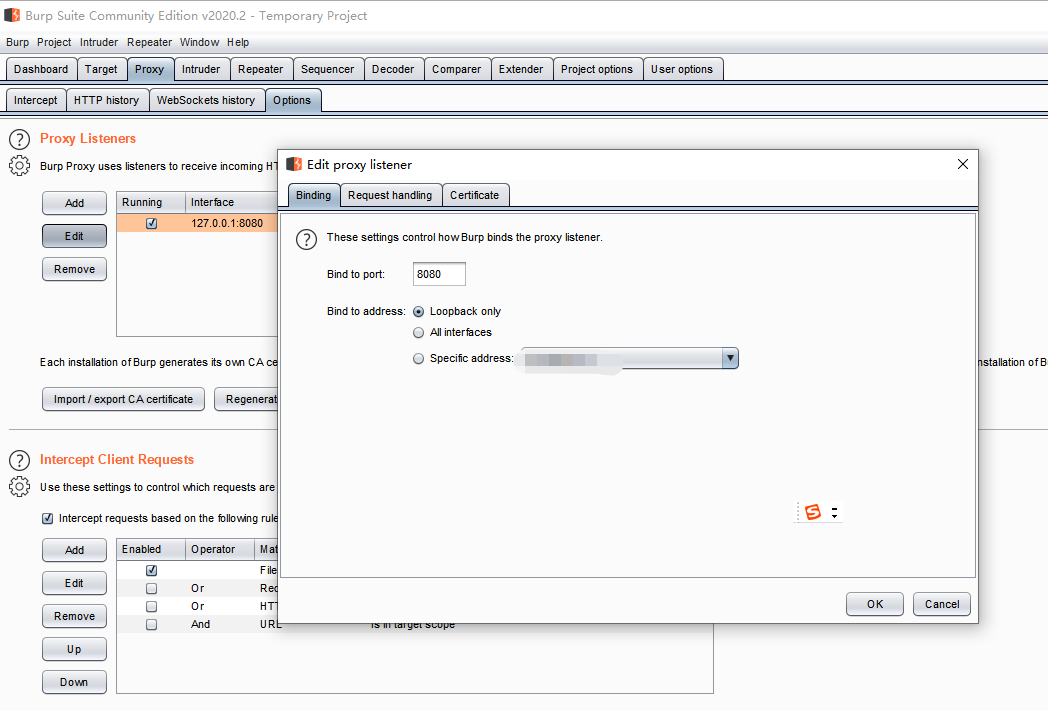The height and width of the screenshot is (711, 1048).
Task: Click Edit button under Proxy Listeners
Action: [x=74, y=236]
